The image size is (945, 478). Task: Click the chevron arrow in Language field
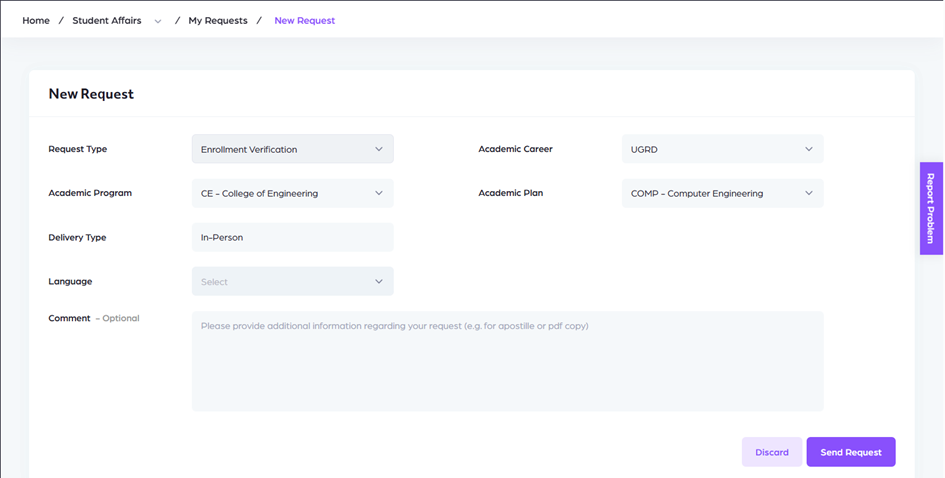pyautogui.click(x=379, y=282)
